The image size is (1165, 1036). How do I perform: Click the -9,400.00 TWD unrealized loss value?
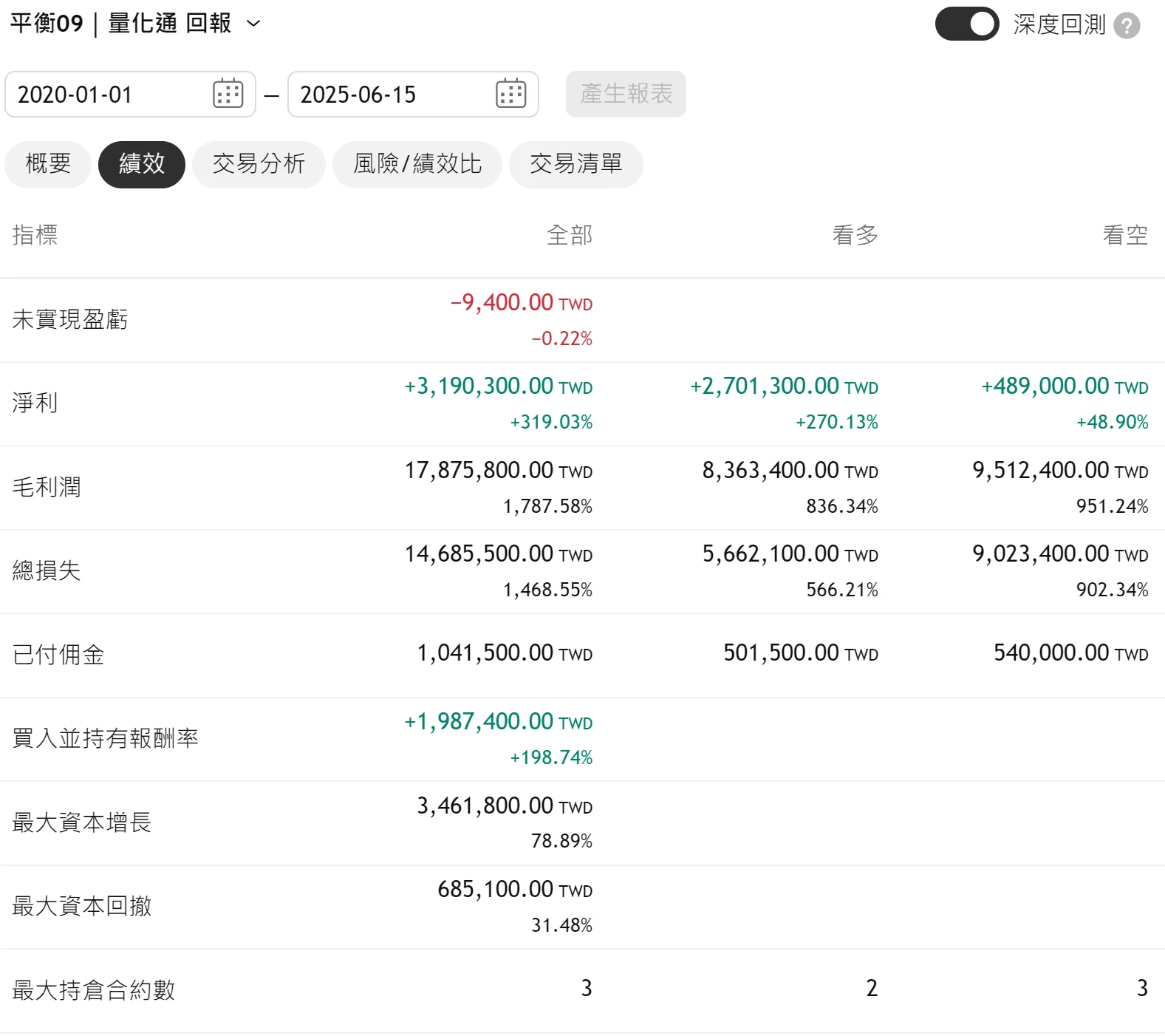pyautogui.click(x=522, y=302)
